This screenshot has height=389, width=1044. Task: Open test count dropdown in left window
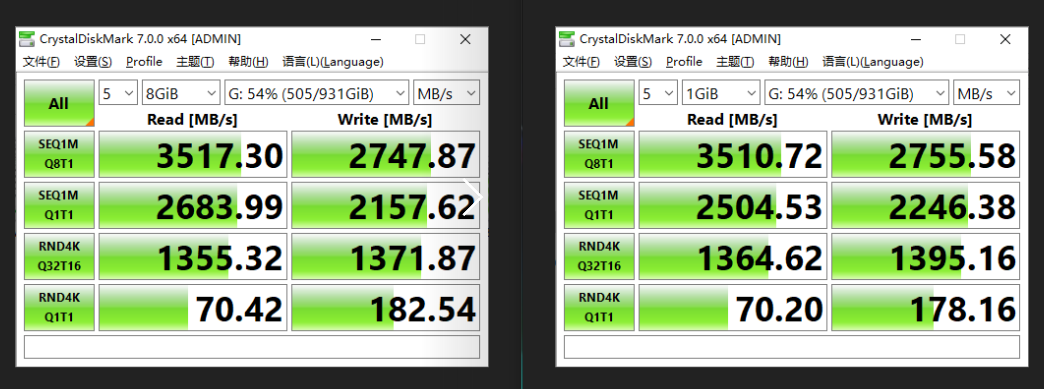coord(119,93)
